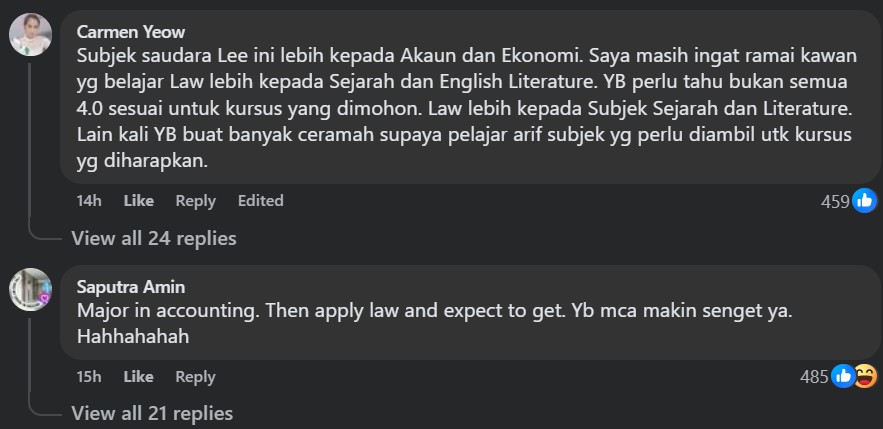Show edit history via Edited label
This screenshot has height=429, width=883.
[260, 201]
